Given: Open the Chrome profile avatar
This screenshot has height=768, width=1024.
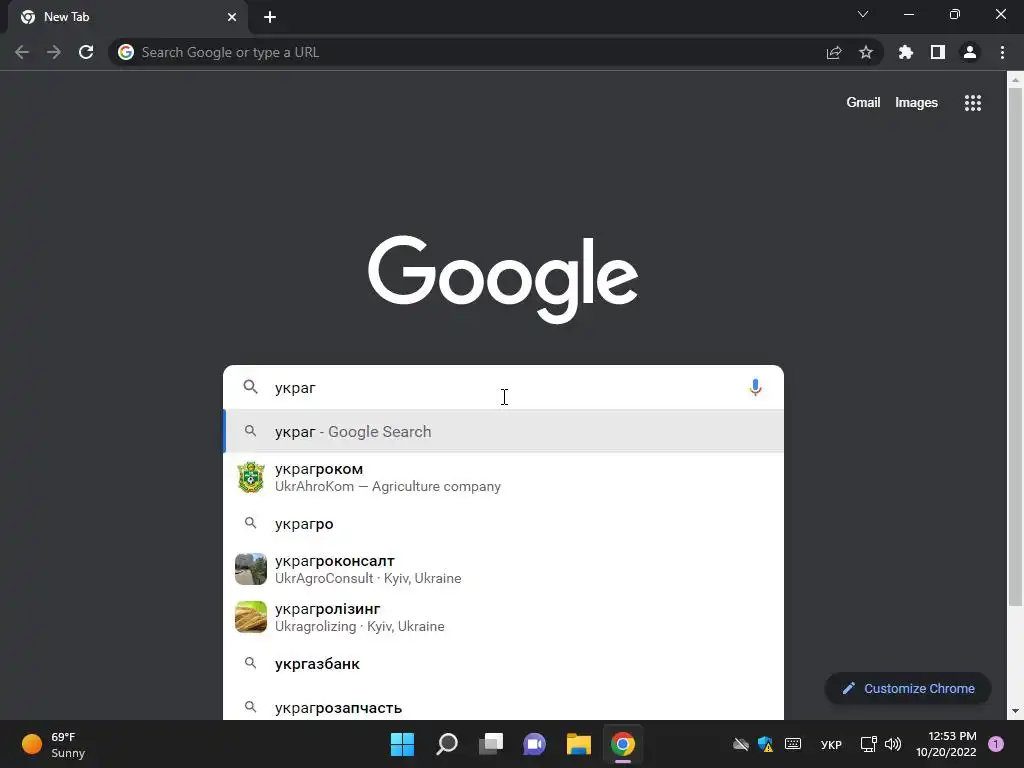Looking at the screenshot, I should click(x=970, y=52).
